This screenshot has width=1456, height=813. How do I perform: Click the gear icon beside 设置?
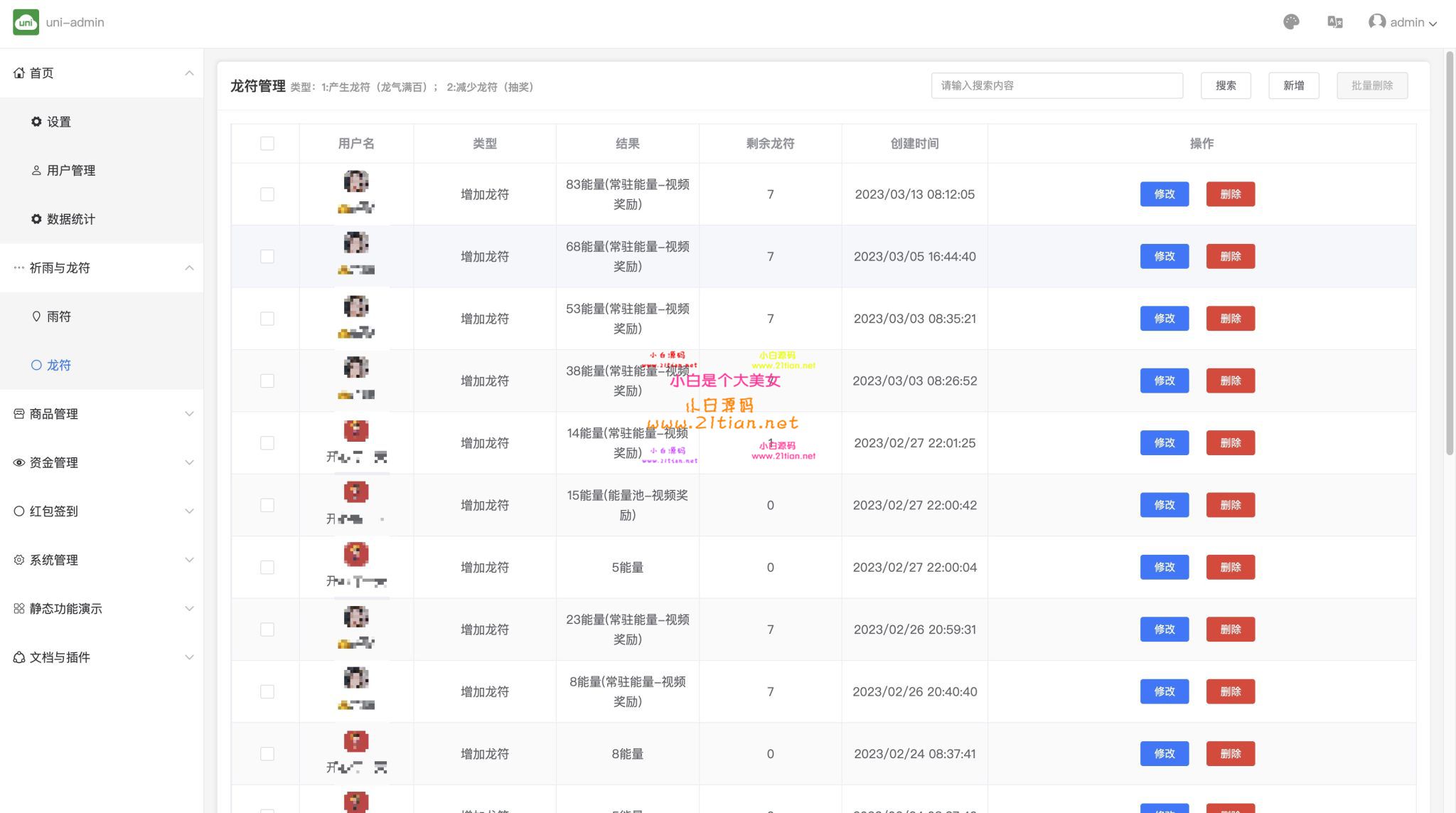[x=36, y=122]
